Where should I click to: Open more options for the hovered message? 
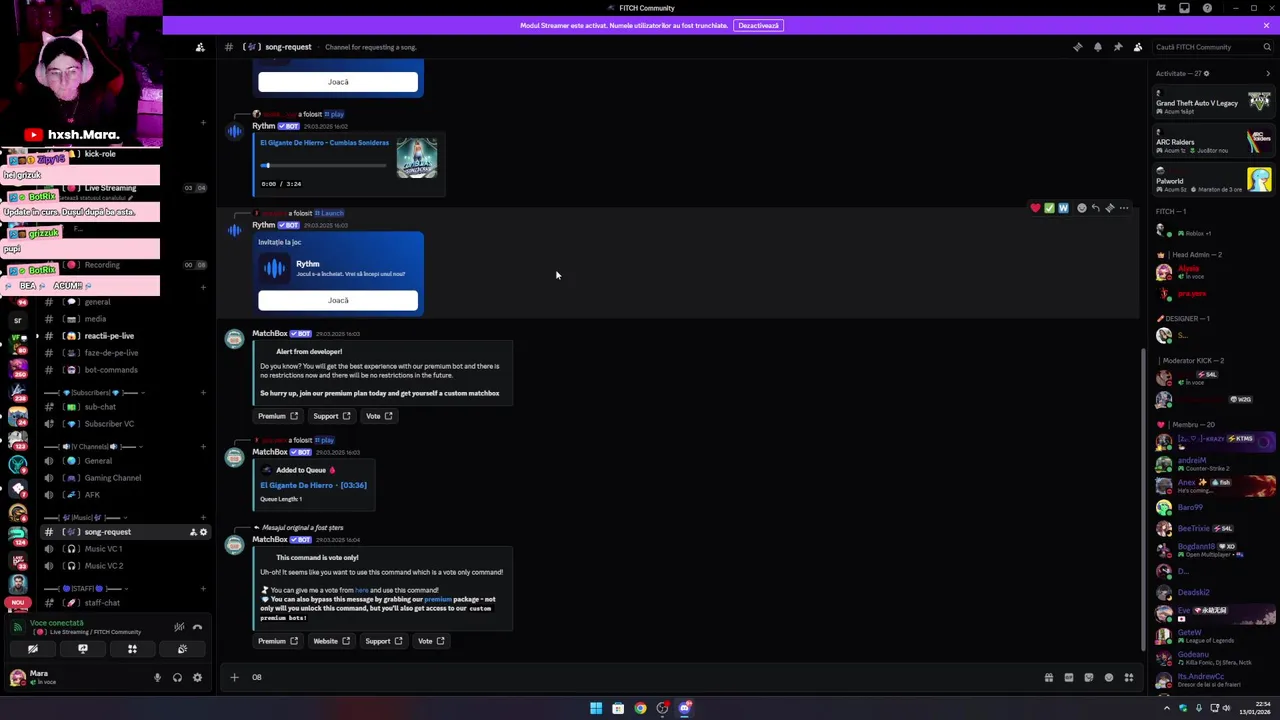1124,208
